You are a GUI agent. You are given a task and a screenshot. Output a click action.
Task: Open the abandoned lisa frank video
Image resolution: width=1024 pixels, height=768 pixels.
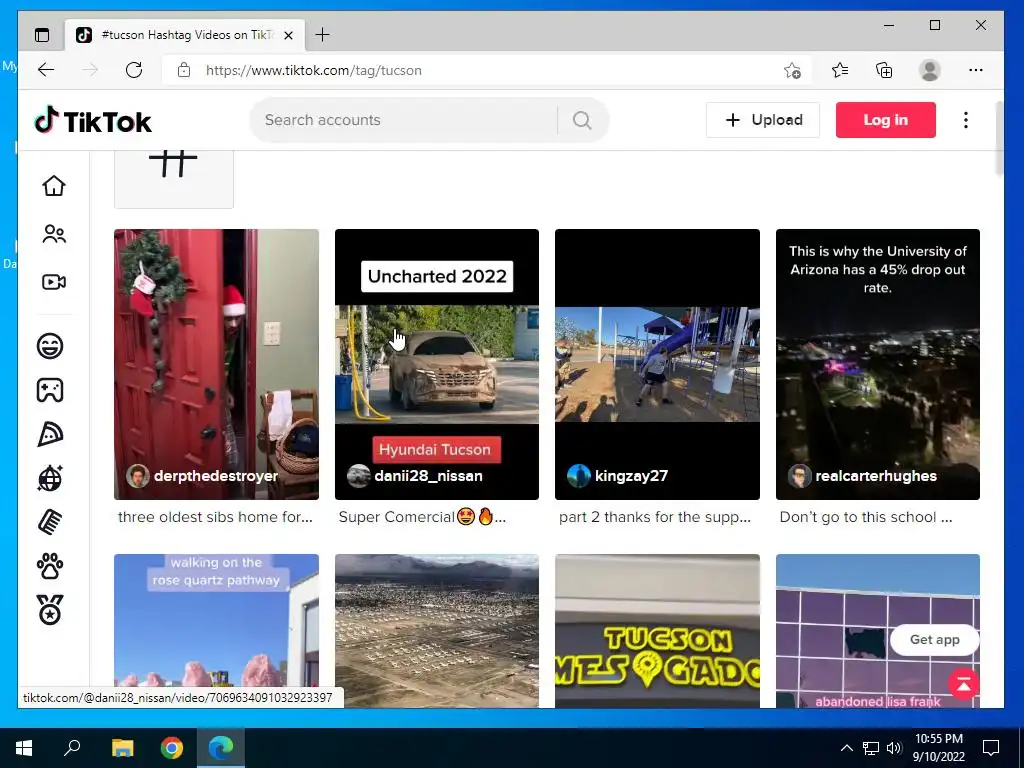tap(878, 631)
